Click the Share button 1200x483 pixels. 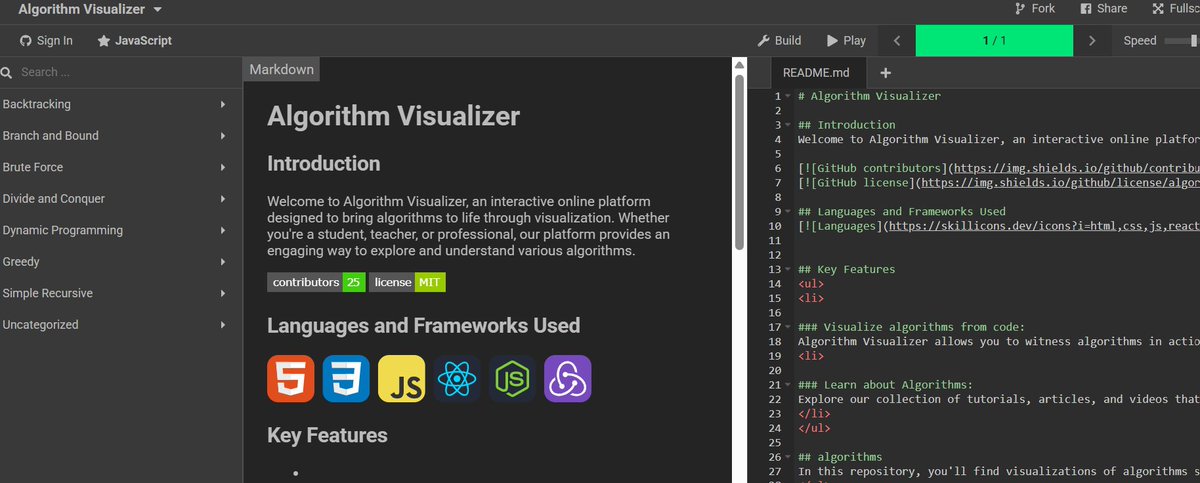point(1103,9)
